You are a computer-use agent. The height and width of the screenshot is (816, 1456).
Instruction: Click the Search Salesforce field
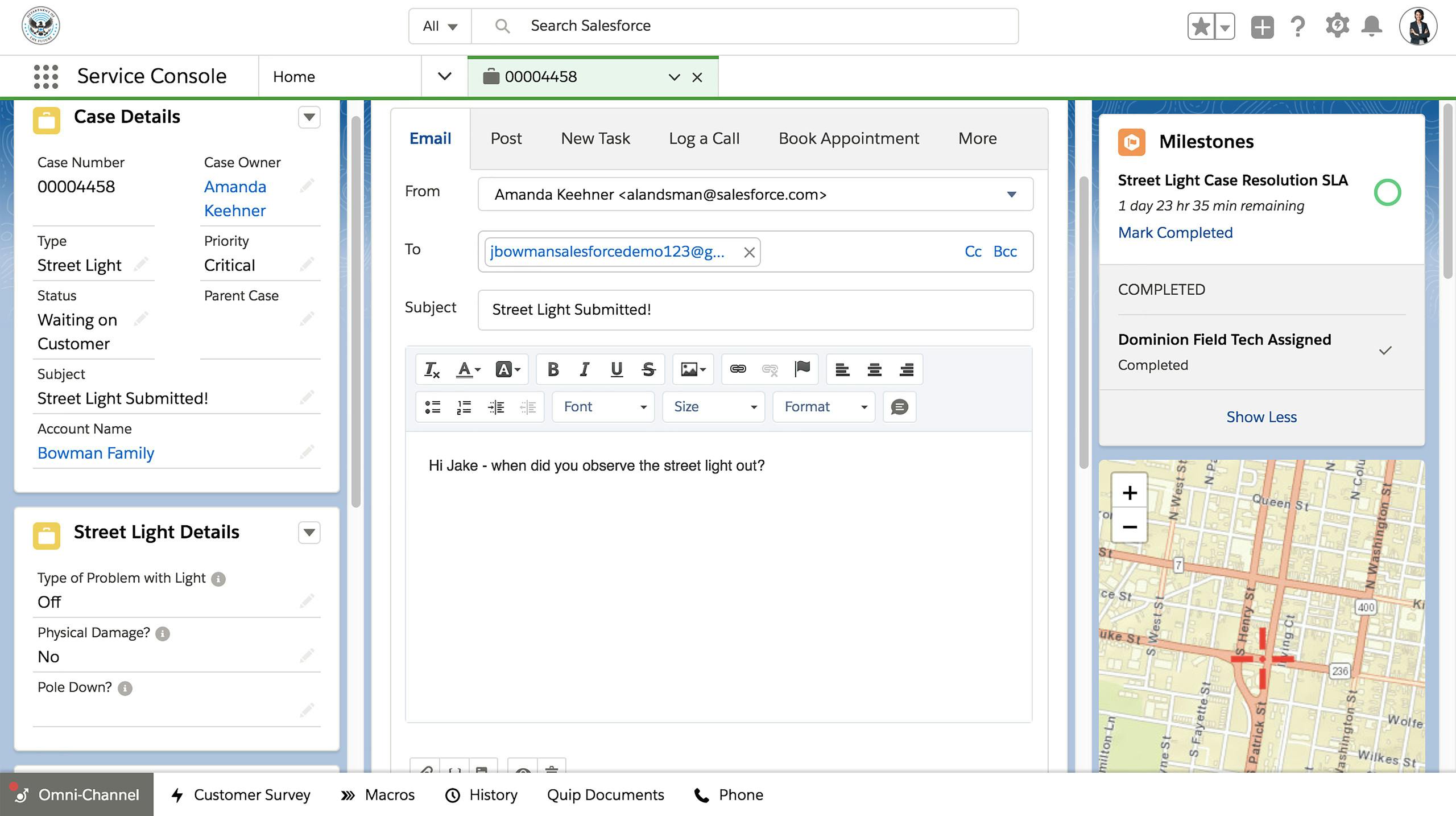tap(745, 26)
